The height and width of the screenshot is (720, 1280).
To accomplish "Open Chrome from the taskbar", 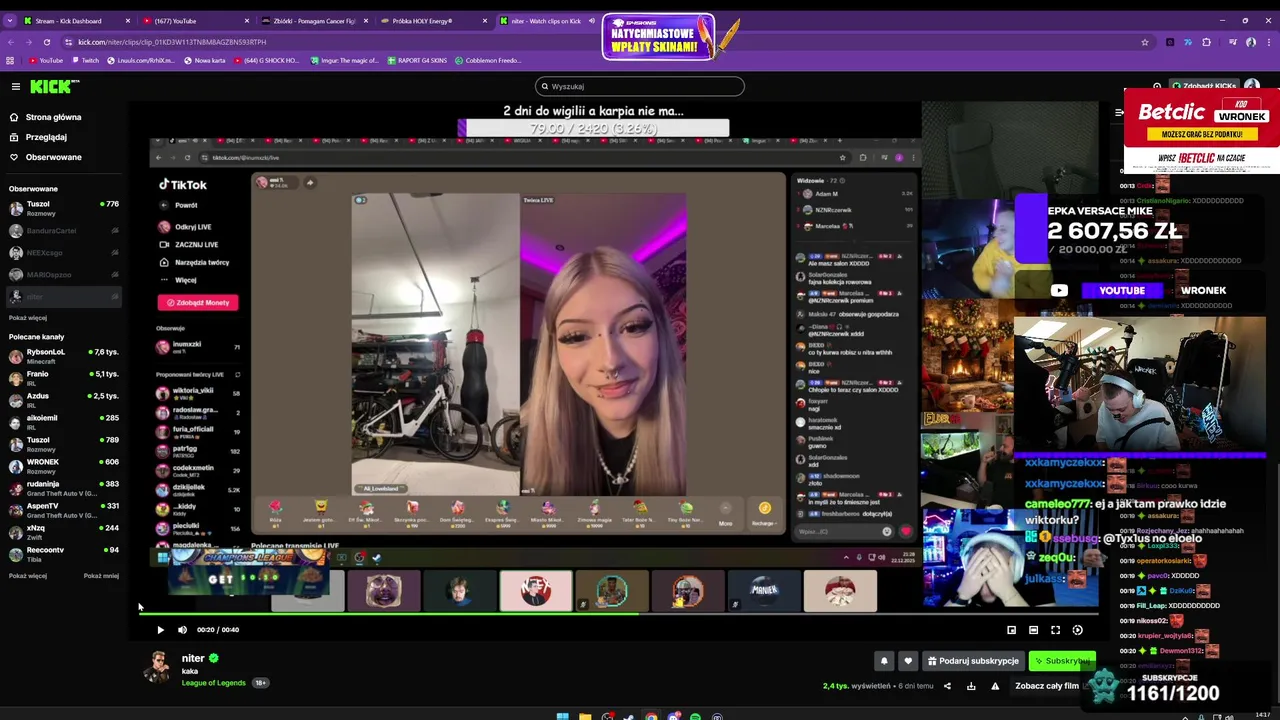I will coord(651,716).
